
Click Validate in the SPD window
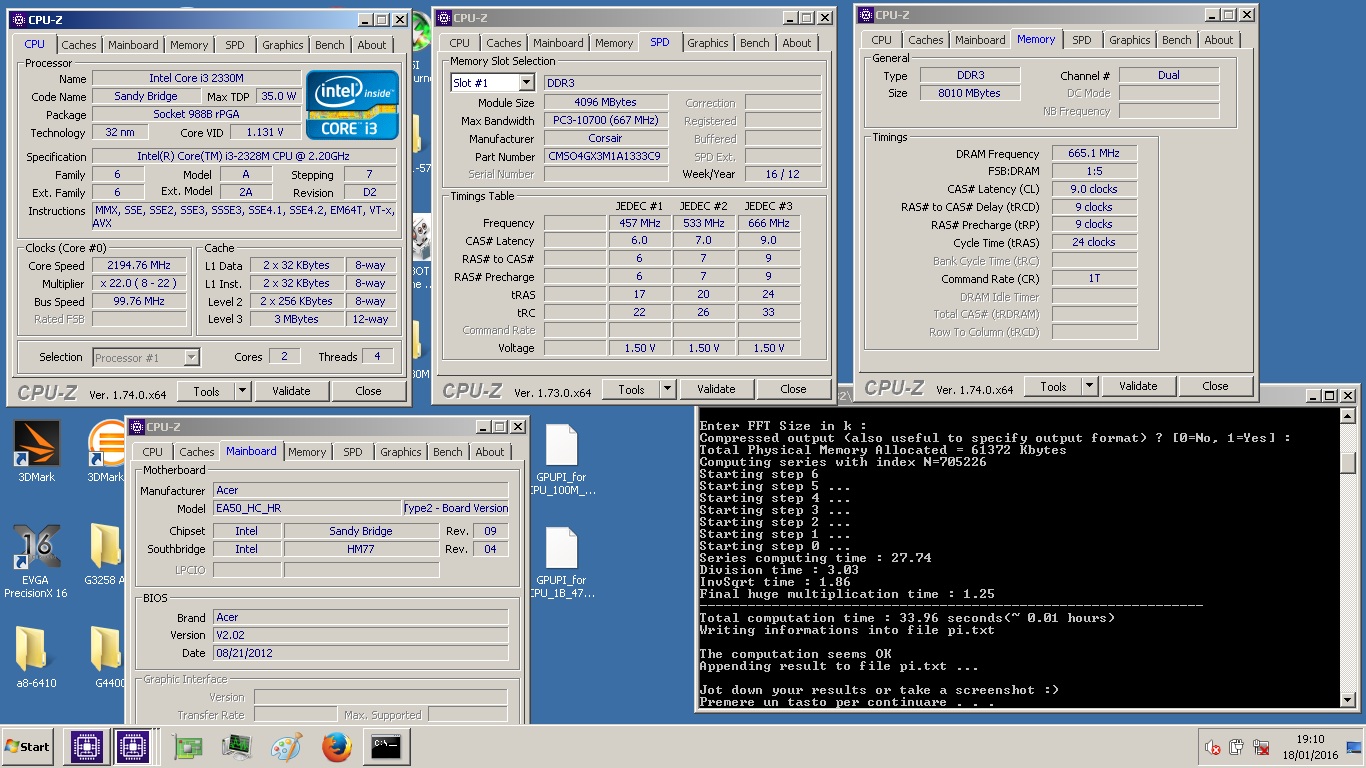[716, 389]
